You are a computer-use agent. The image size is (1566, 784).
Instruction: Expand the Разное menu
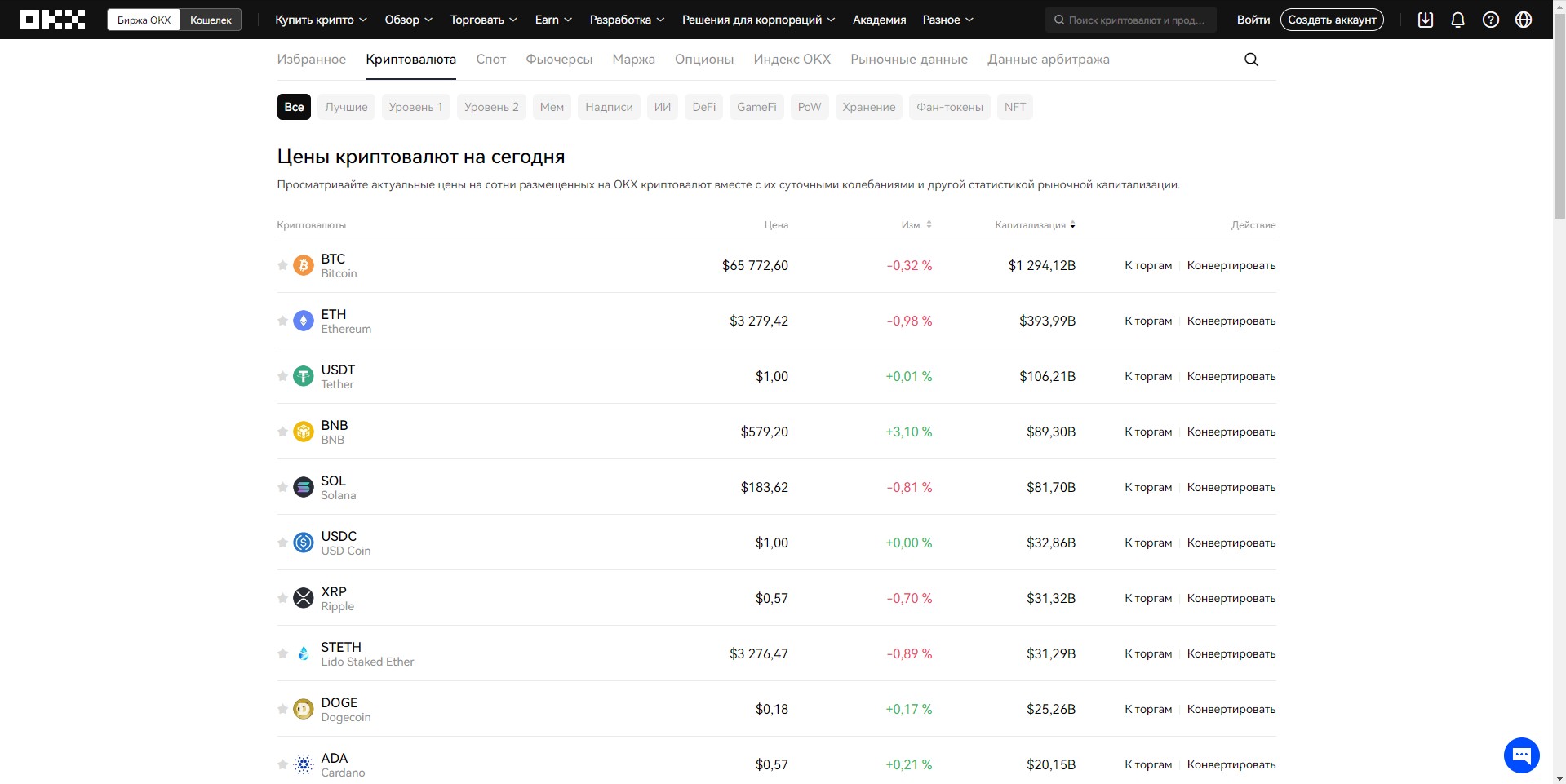click(947, 20)
